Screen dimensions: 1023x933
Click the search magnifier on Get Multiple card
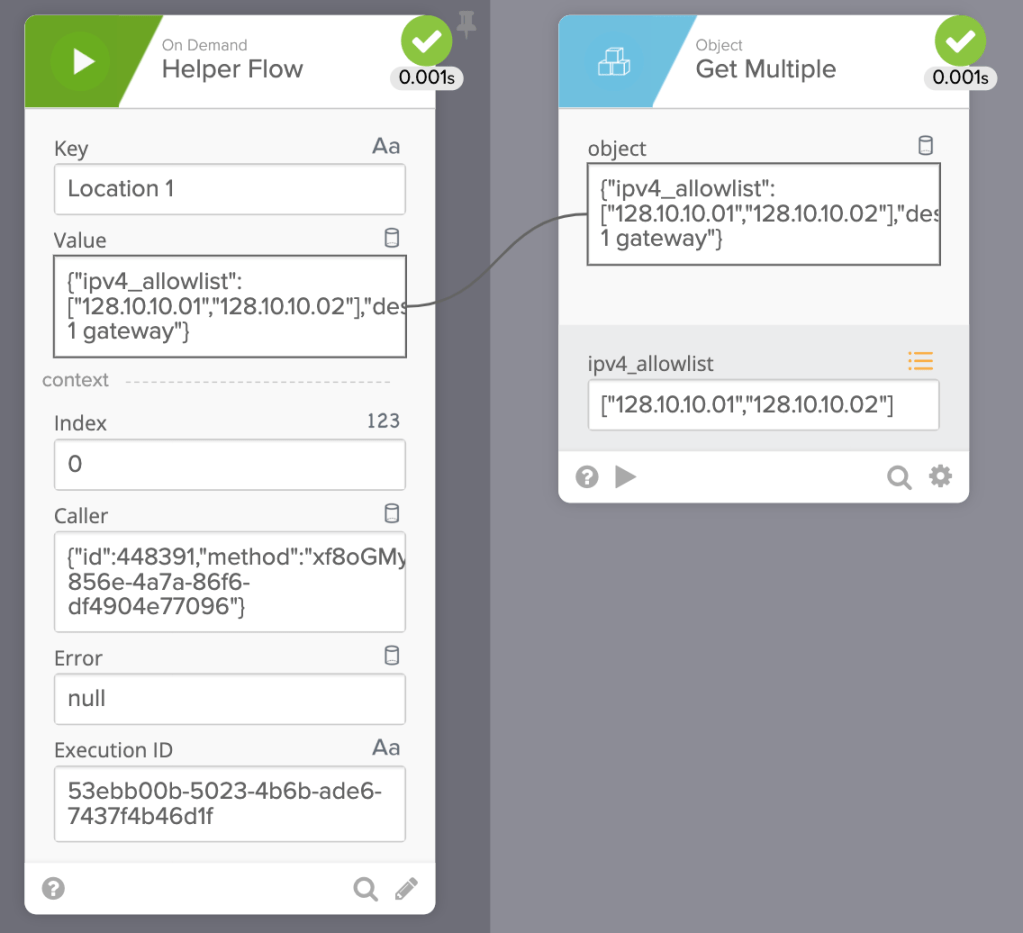[899, 477]
